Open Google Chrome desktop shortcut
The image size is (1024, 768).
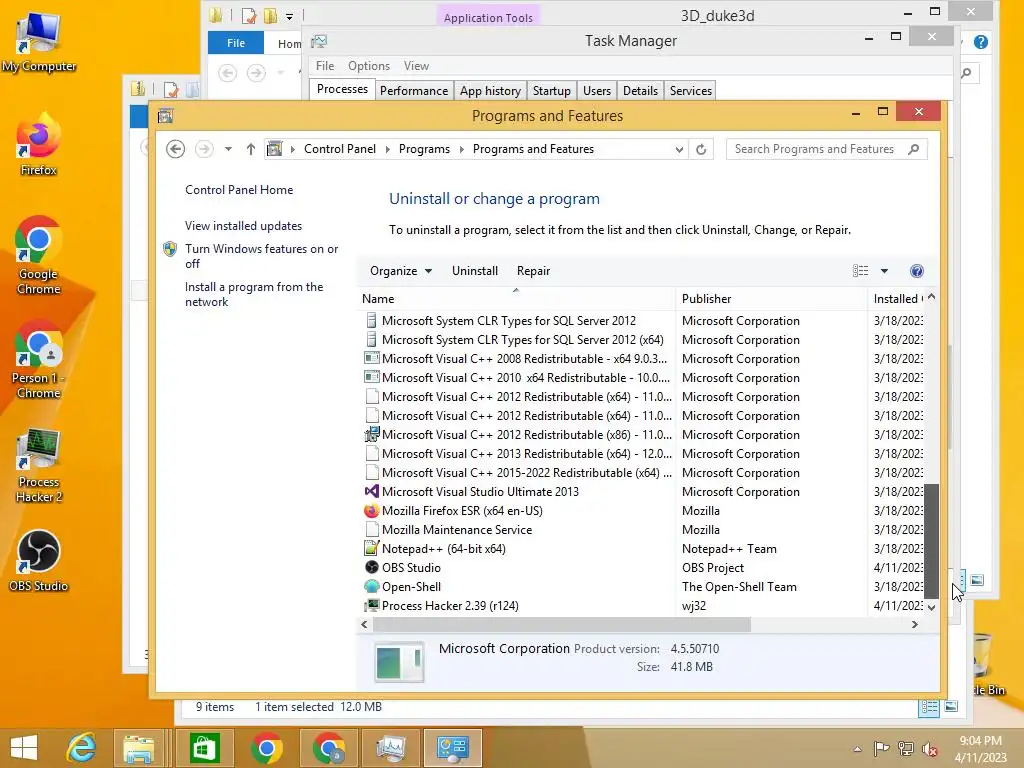[x=38, y=256]
